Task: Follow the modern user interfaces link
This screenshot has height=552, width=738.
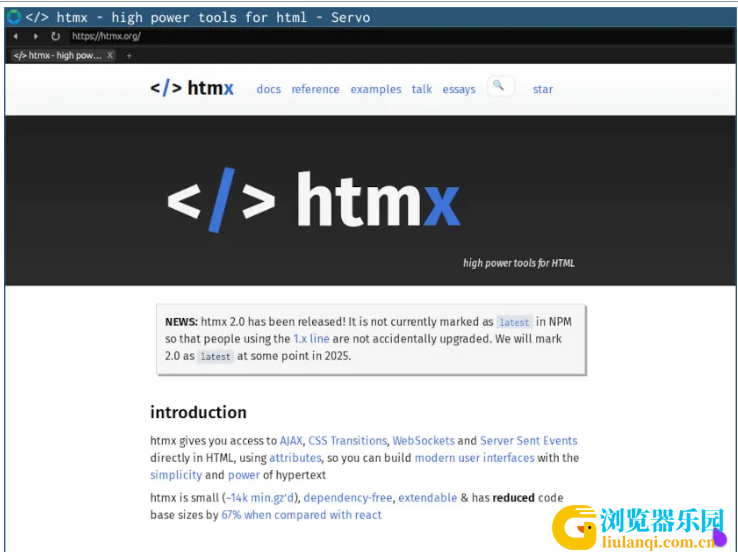Action: [x=474, y=458]
